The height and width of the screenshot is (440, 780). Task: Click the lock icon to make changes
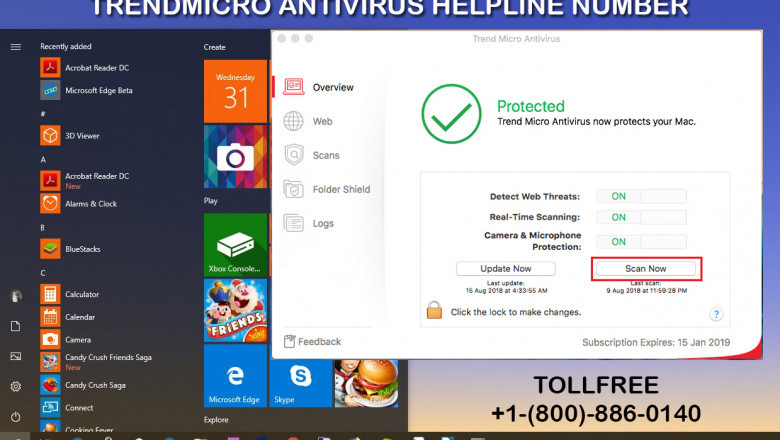click(x=434, y=311)
